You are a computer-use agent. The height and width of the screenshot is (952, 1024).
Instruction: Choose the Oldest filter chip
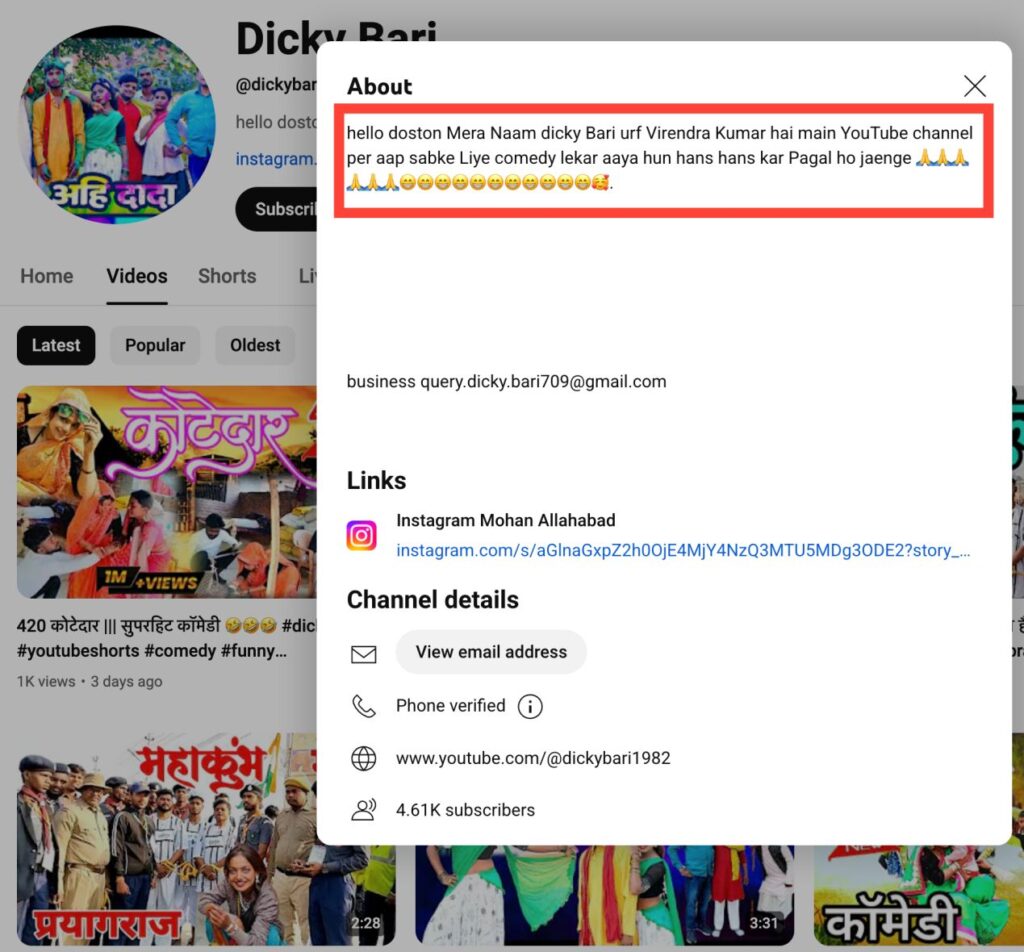[x=255, y=345]
